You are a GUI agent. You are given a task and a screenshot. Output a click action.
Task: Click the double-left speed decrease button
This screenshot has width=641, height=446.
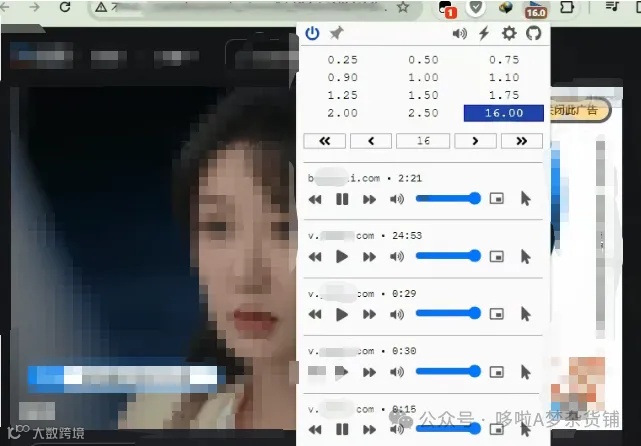tap(325, 141)
